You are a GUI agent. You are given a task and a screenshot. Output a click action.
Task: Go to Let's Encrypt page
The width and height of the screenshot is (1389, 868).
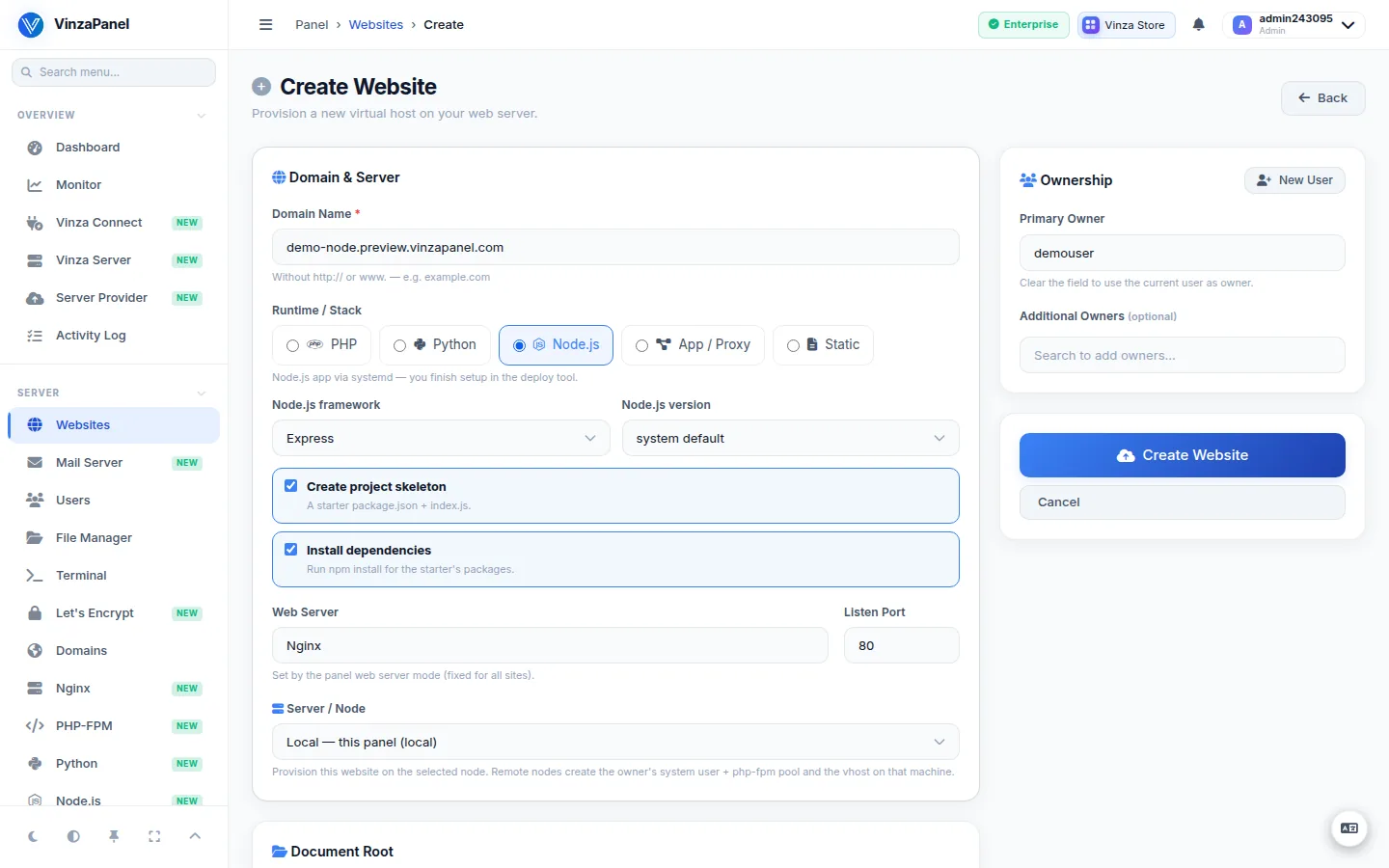[x=114, y=613]
